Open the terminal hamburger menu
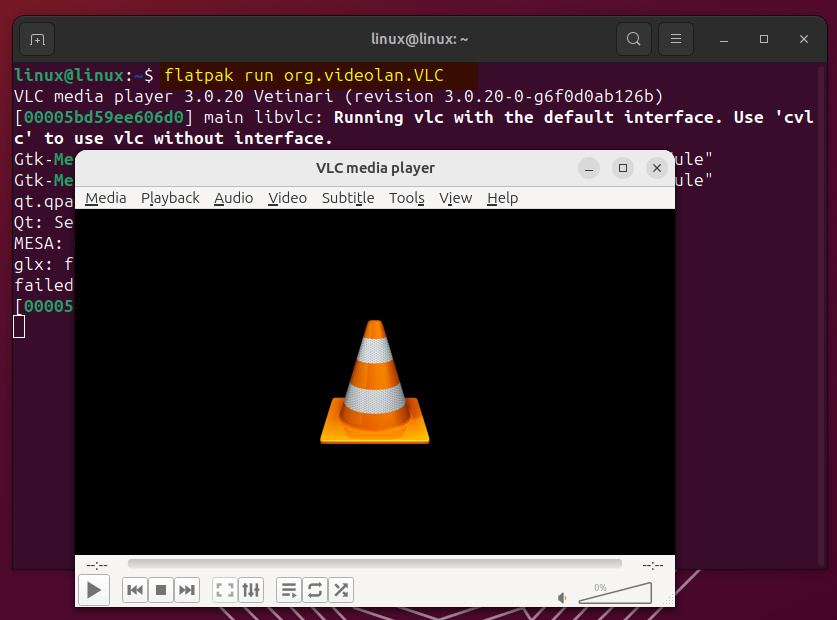This screenshot has height=620, width=837. click(x=676, y=39)
